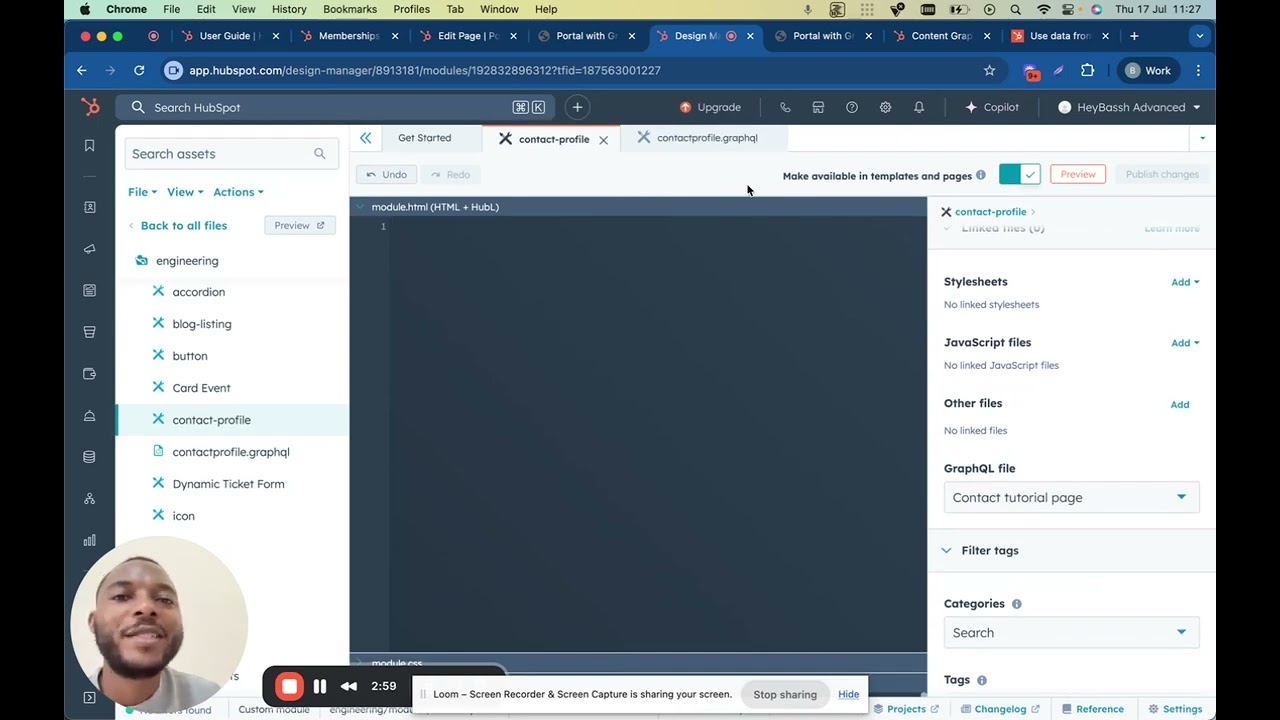1280x720 pixels.
Task: Open the Reference link at bottom
Action: [x=1092, y=709]
